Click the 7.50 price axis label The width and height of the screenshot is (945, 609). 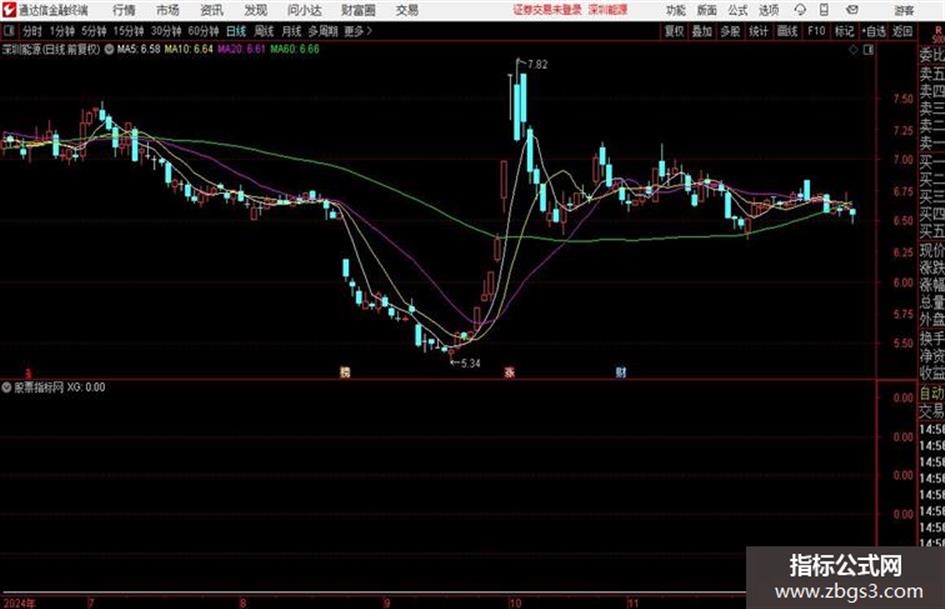903,99
